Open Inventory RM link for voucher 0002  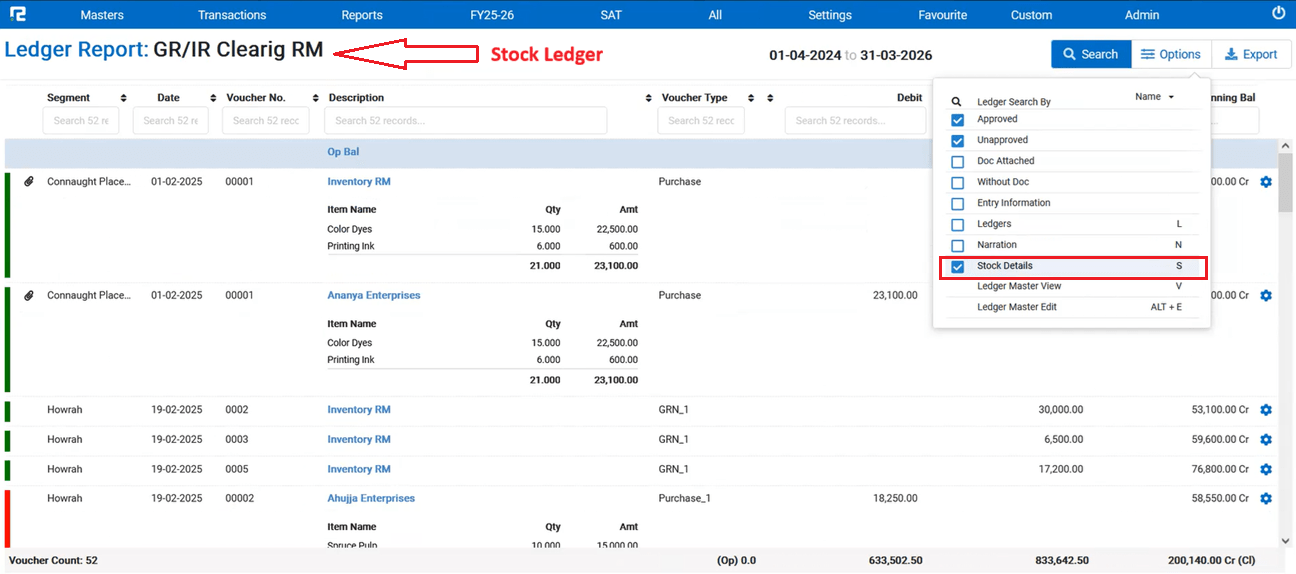(359, 410)
